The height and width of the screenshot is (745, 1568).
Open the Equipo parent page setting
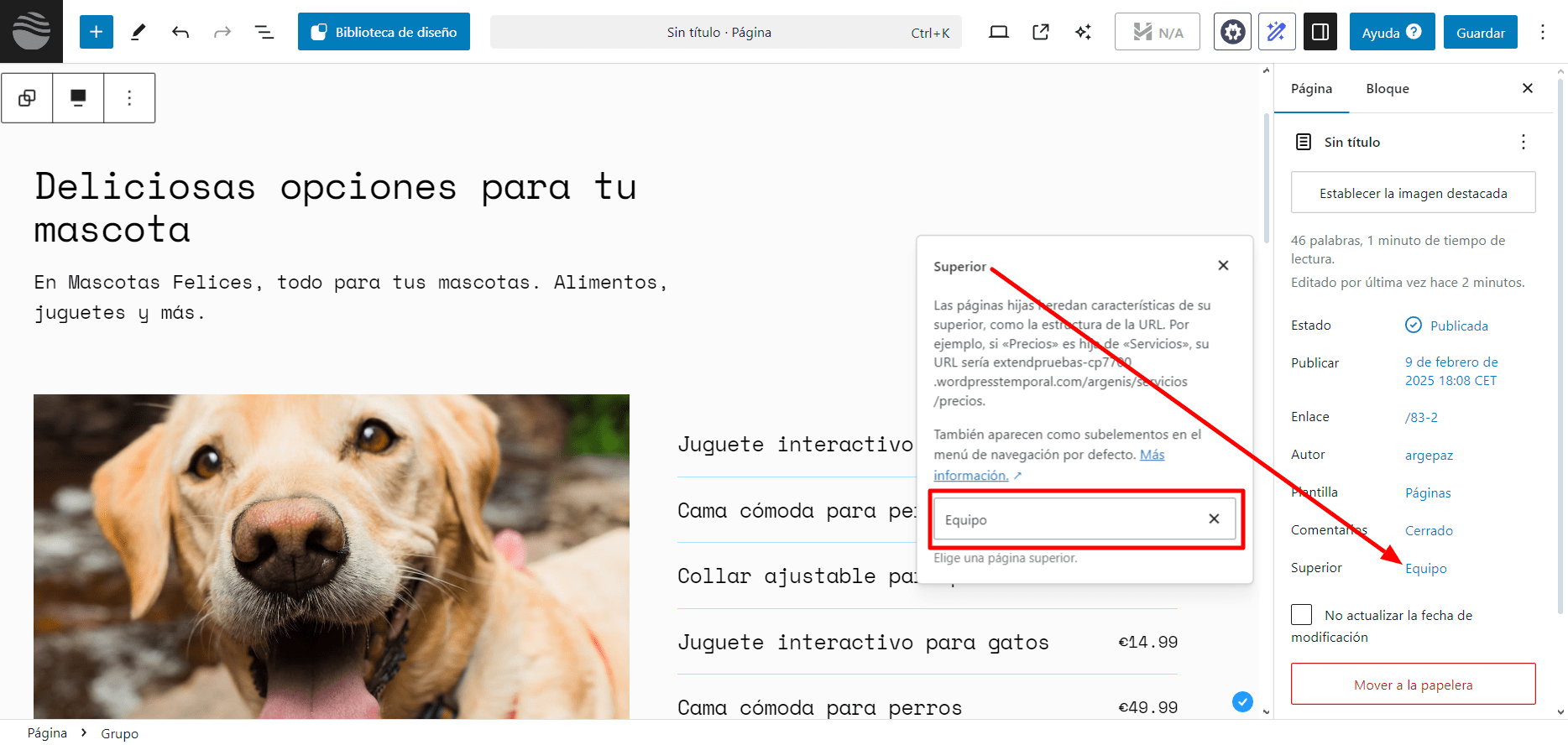(1425, 568)
